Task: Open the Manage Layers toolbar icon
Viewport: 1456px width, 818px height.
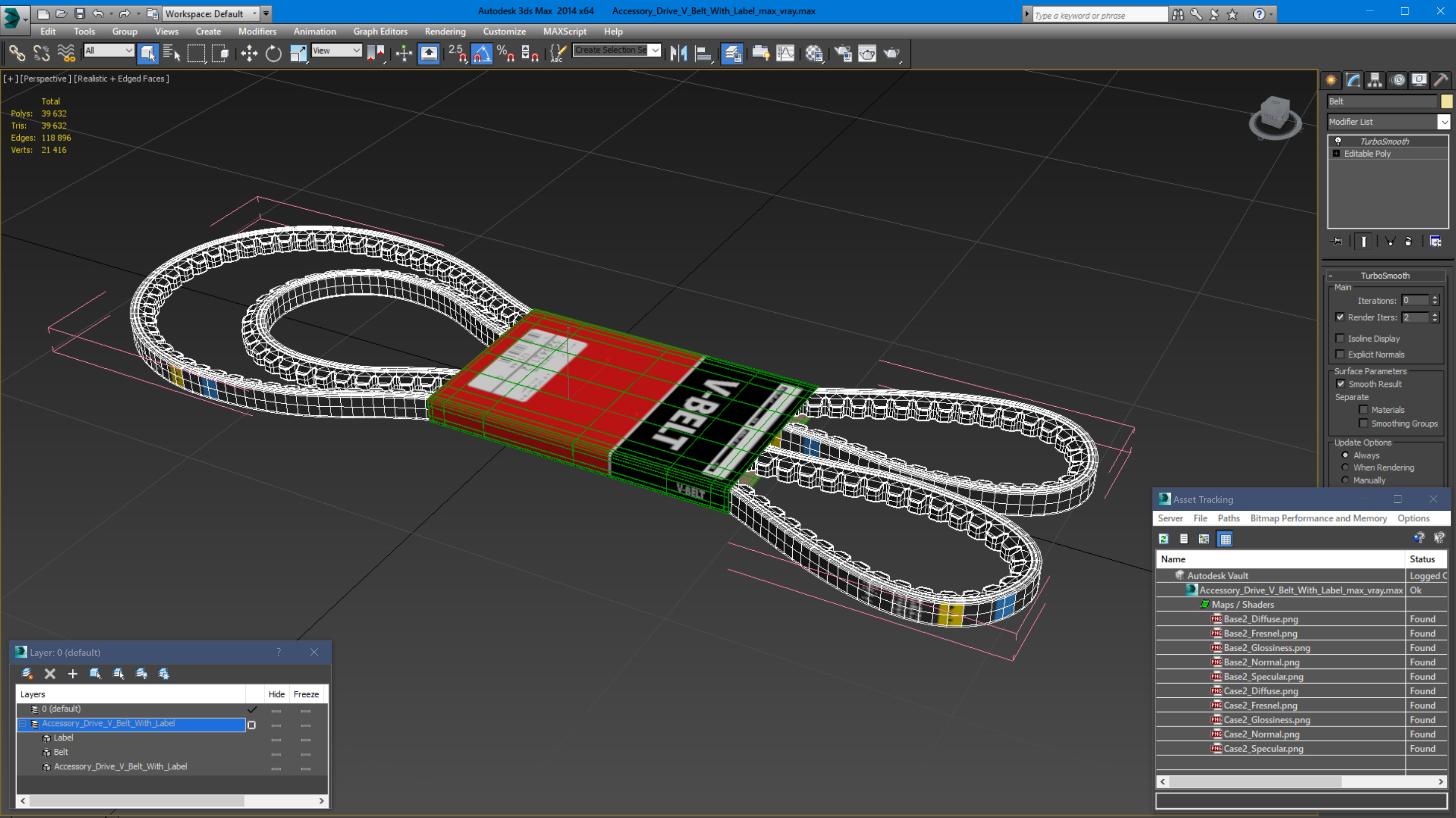Action: point(732,53)
